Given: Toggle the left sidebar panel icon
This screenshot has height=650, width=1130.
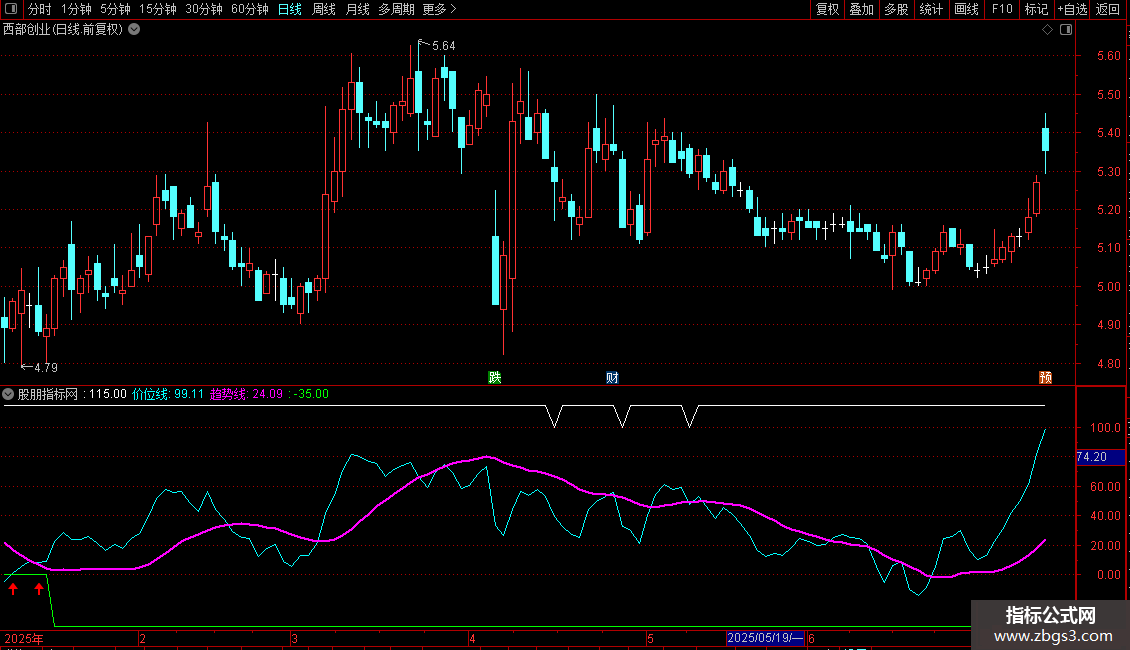Looking at the screenshot, I should pos(12,9).
